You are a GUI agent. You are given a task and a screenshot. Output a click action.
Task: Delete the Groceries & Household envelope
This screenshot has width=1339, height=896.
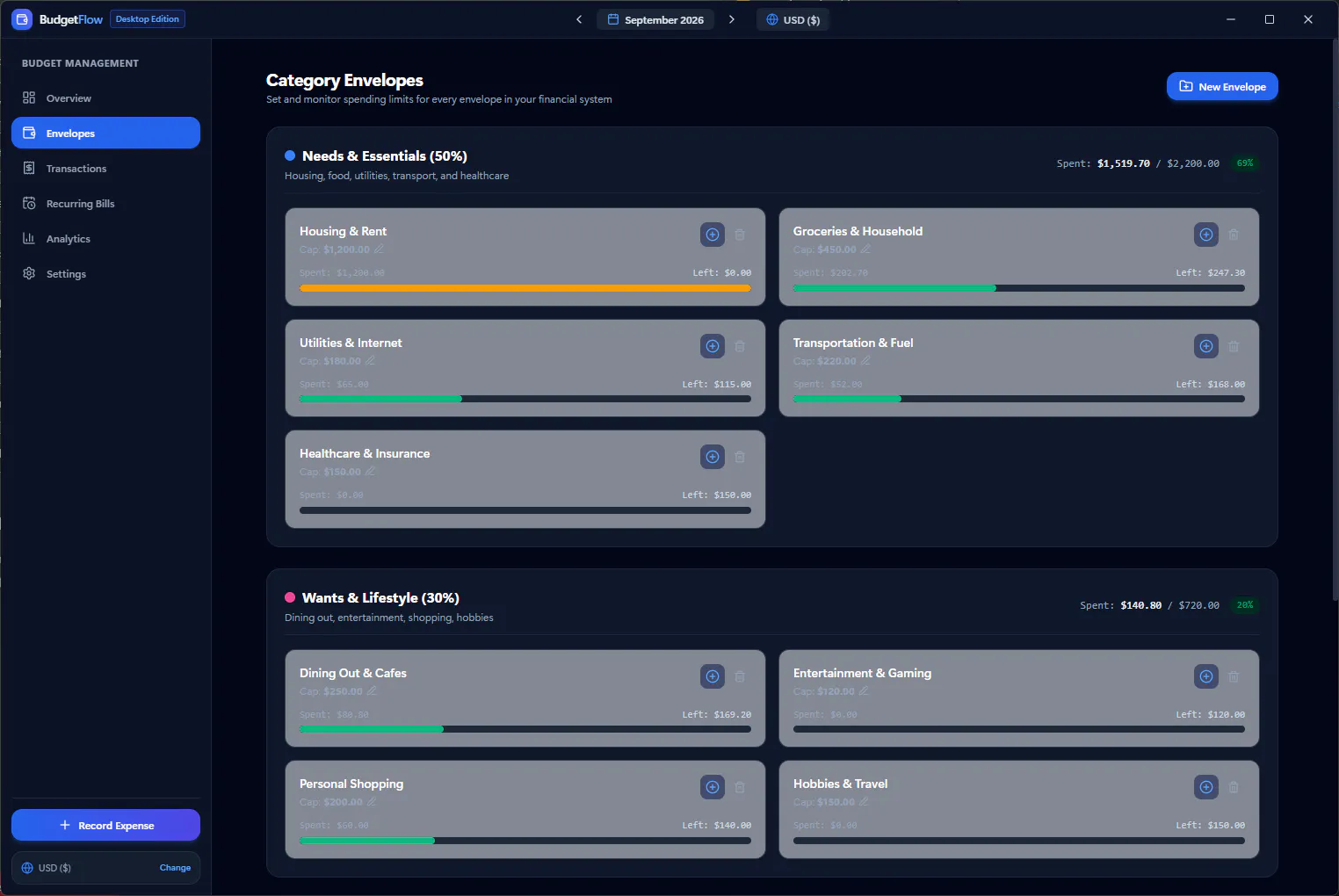point(1234,235)
